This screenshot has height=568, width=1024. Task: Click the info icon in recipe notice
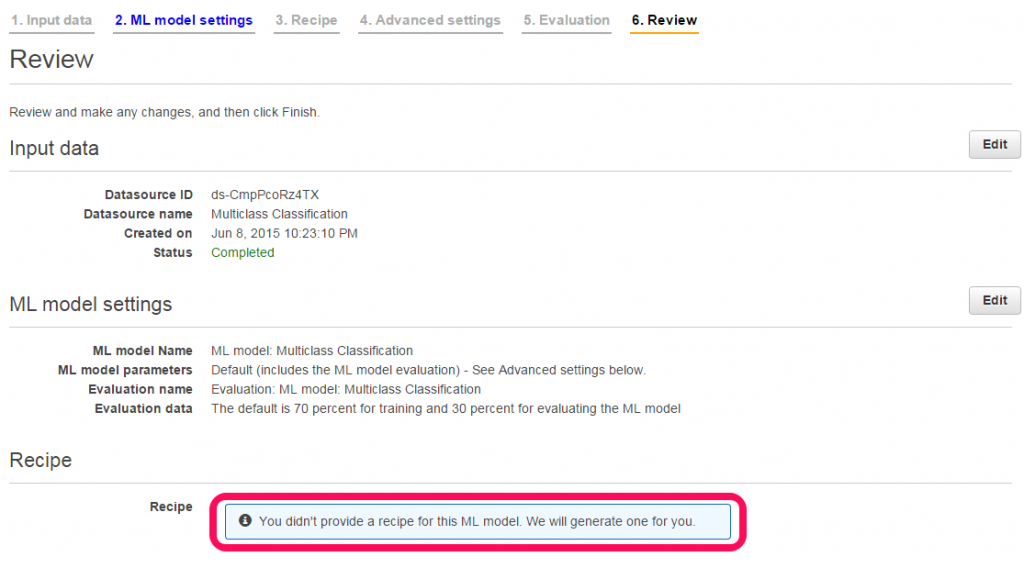[245, 520]
